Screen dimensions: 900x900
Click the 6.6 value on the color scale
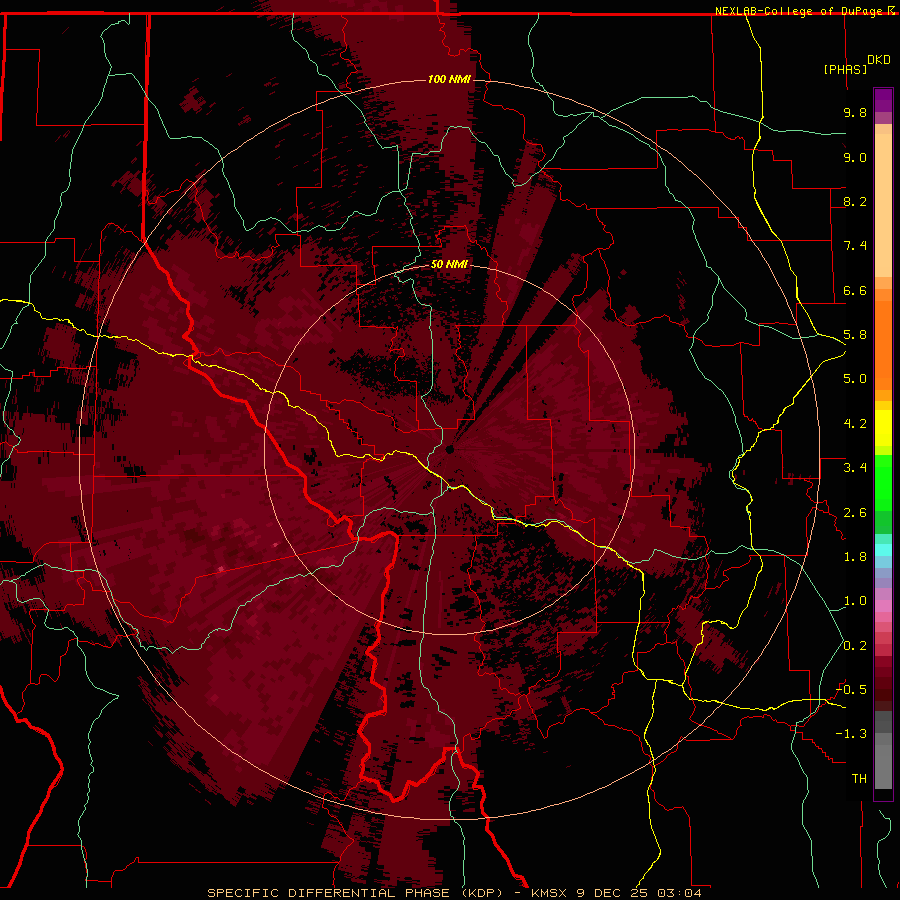coord(855,290)
